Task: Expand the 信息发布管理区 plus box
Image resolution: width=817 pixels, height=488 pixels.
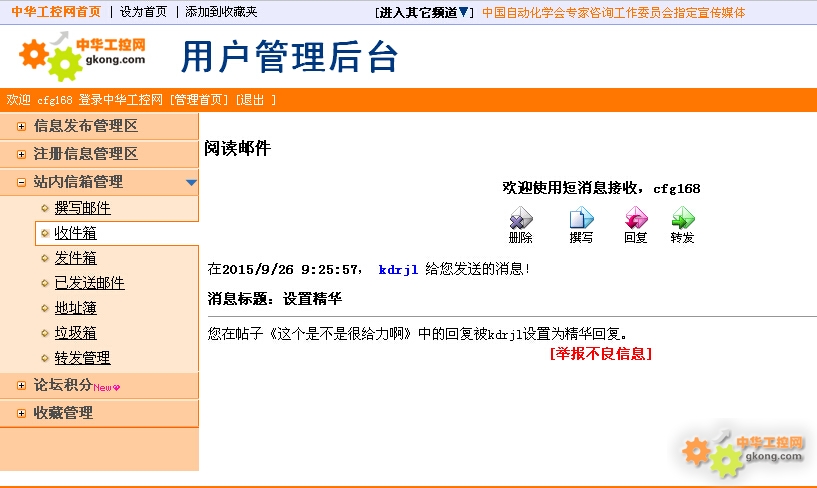Action: [x=21, y=127]
